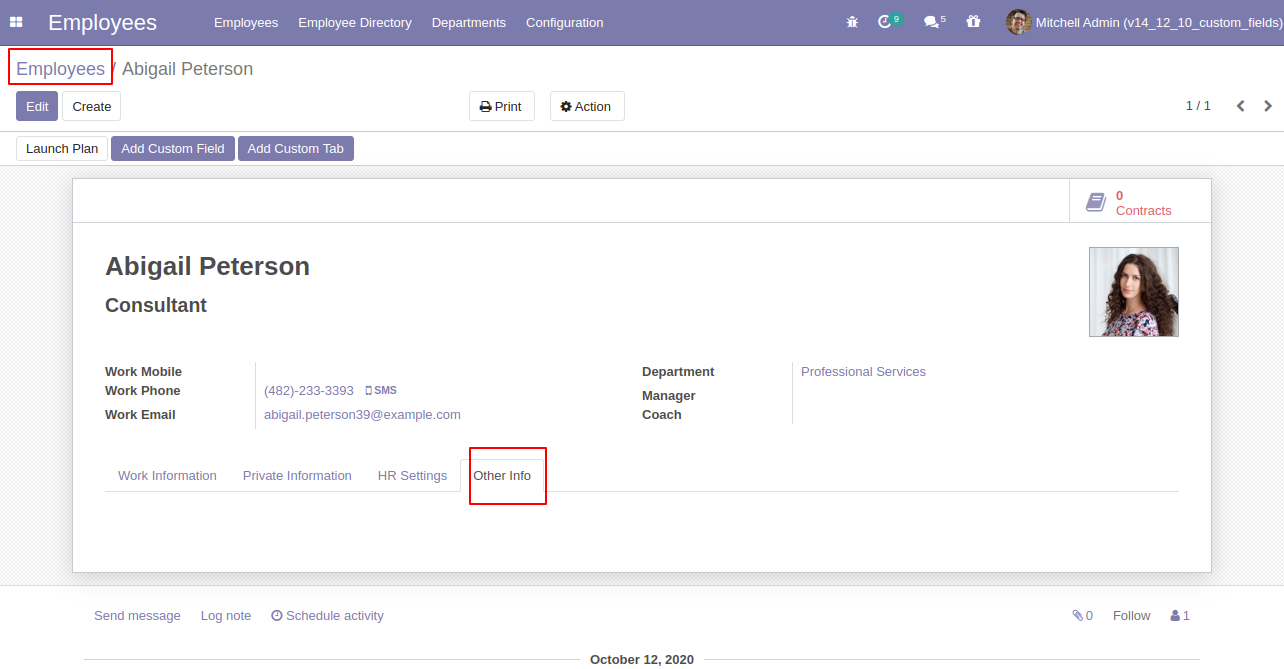Send SMS to work phone
Viewport: 1284px width, 669px height.
[381, 391]
